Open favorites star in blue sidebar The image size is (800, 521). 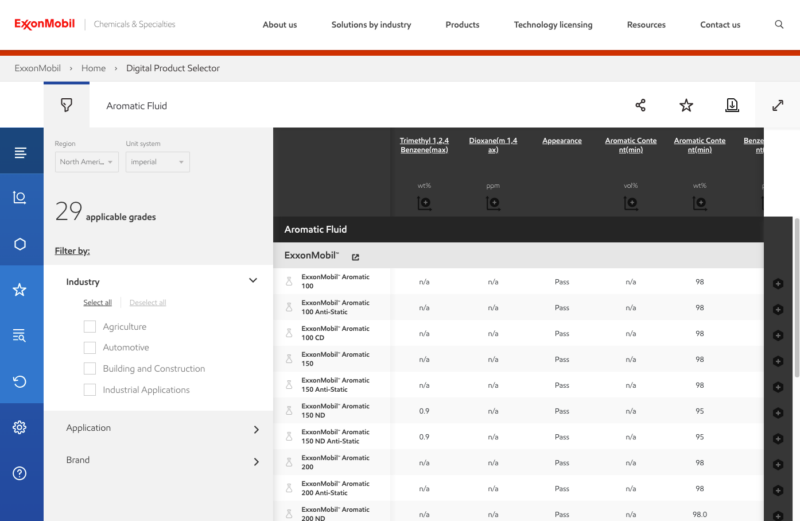19,290
